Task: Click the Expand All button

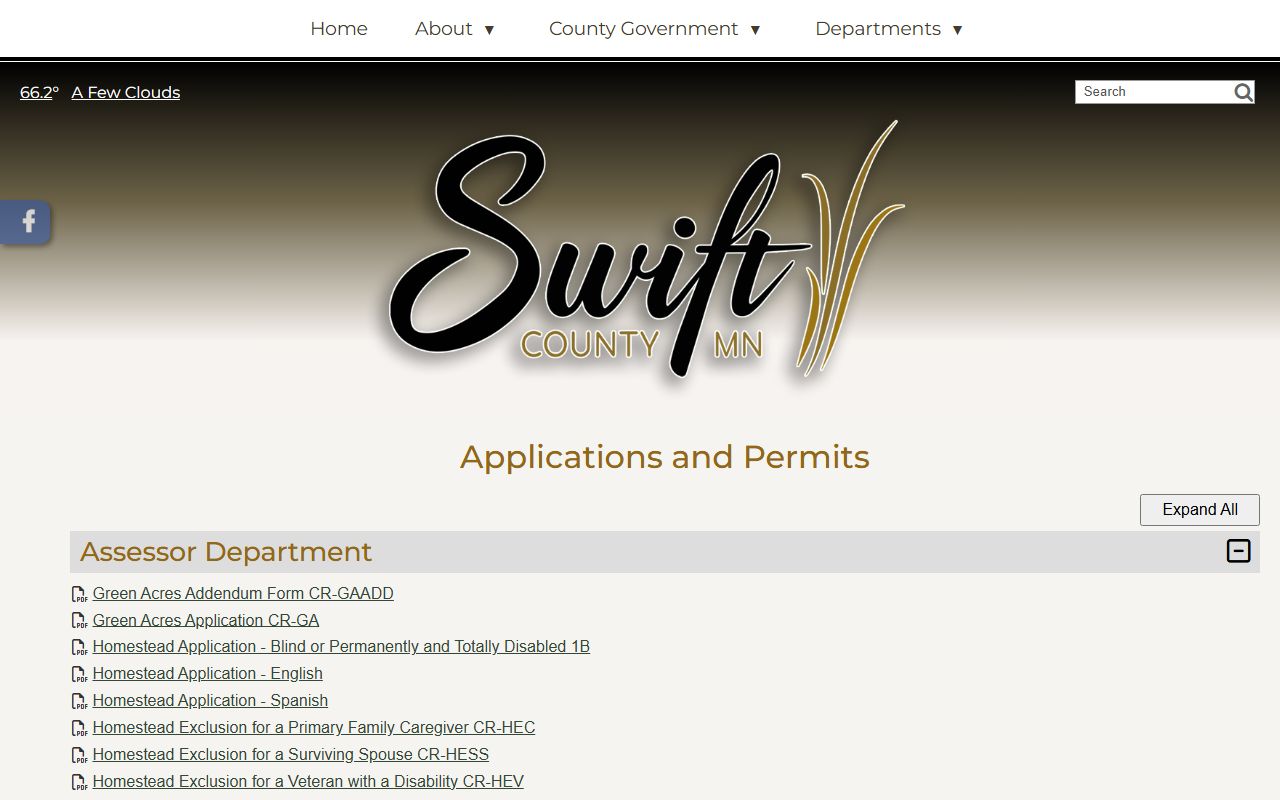Action: [1200, 510]
